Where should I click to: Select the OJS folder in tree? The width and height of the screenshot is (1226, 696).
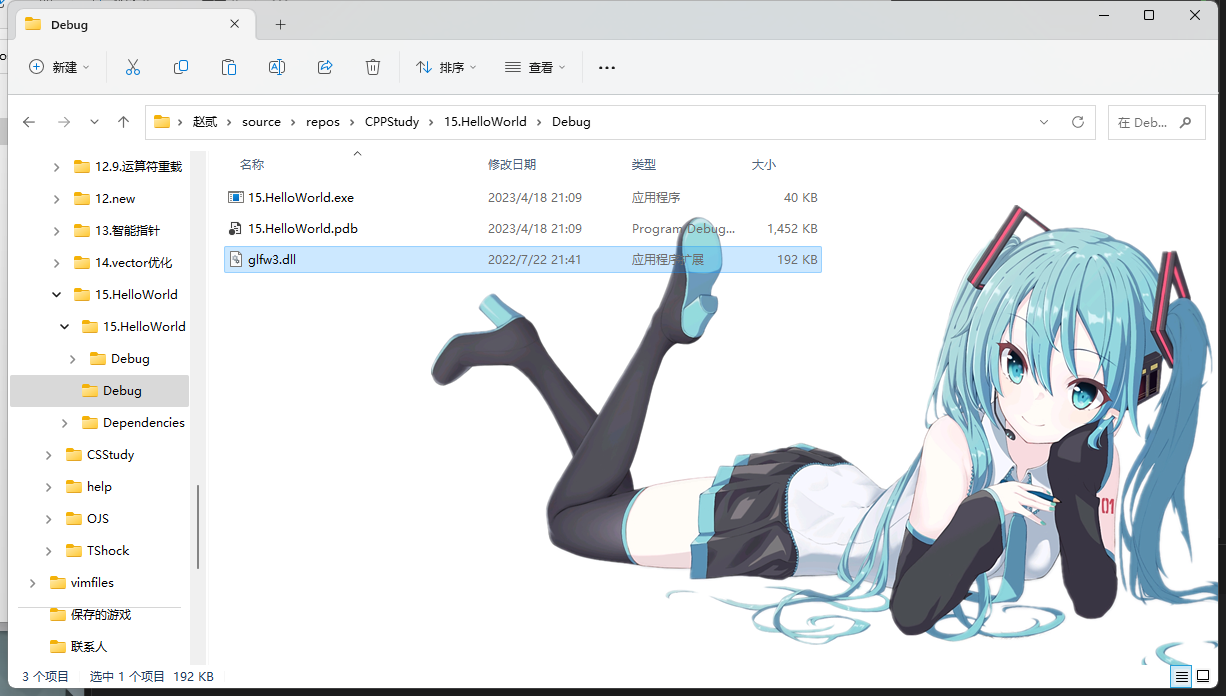98,519
